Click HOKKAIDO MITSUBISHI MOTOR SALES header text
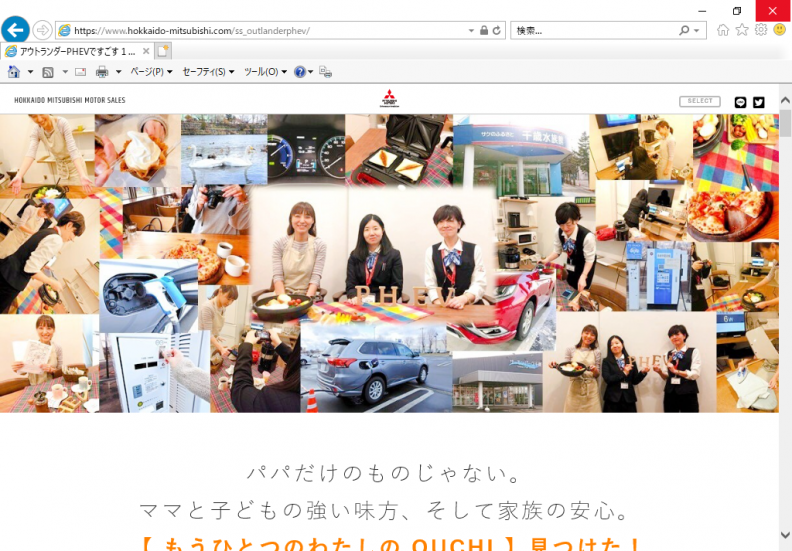Viewport: 792px width, 551px height. 70,101
